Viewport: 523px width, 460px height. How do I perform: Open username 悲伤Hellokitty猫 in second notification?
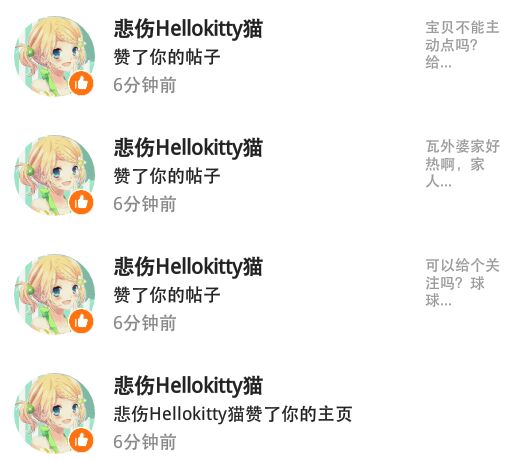point(188,148)
